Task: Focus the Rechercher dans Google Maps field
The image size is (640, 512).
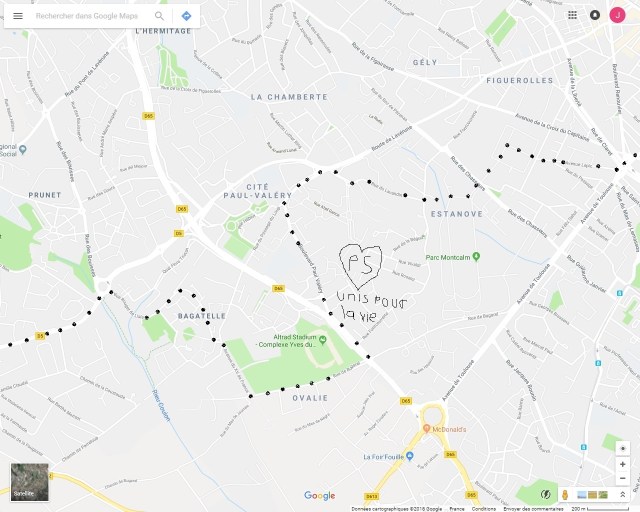Action: point(87,16)
